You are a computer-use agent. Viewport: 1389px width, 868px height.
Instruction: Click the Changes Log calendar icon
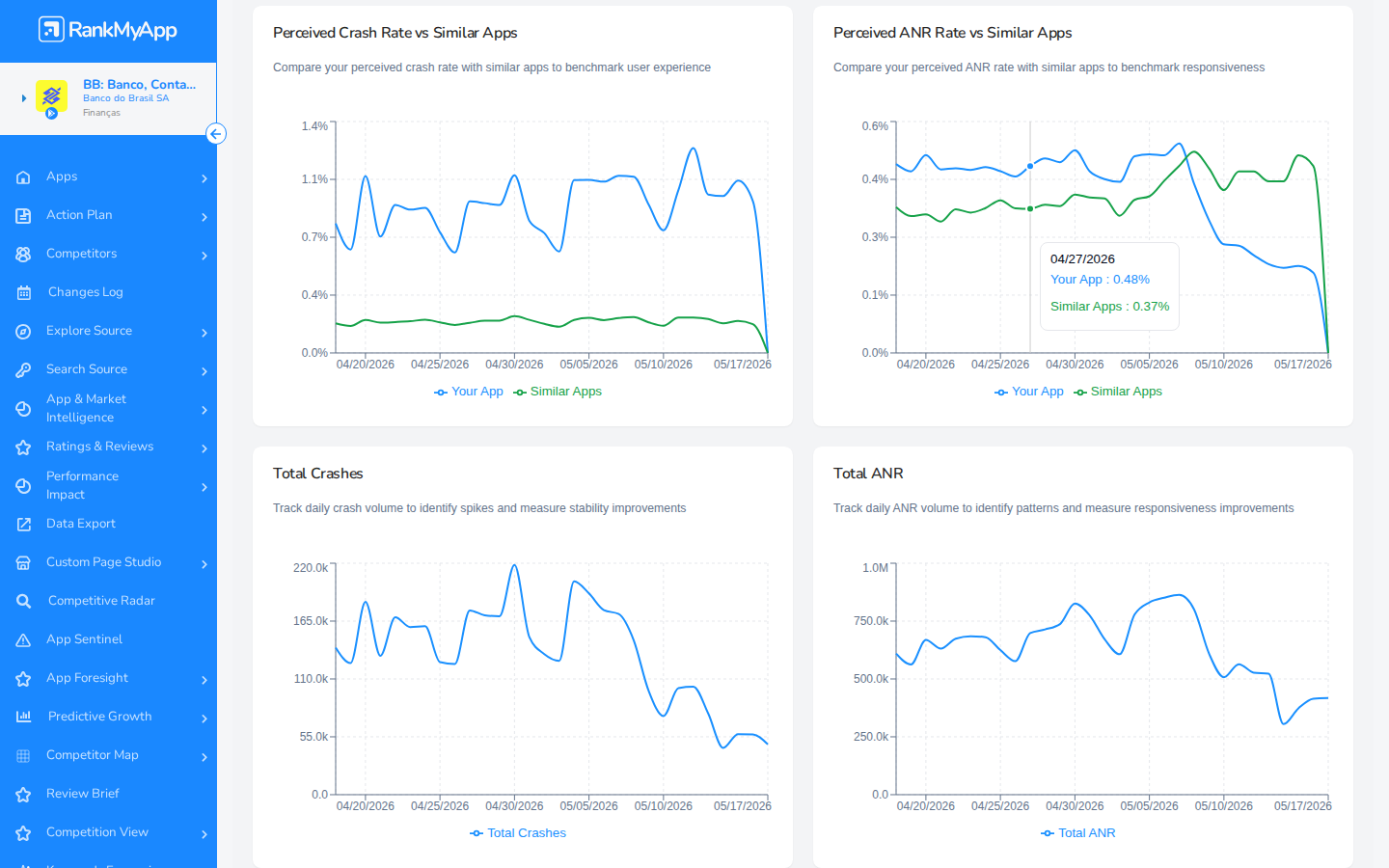(23, 292)
